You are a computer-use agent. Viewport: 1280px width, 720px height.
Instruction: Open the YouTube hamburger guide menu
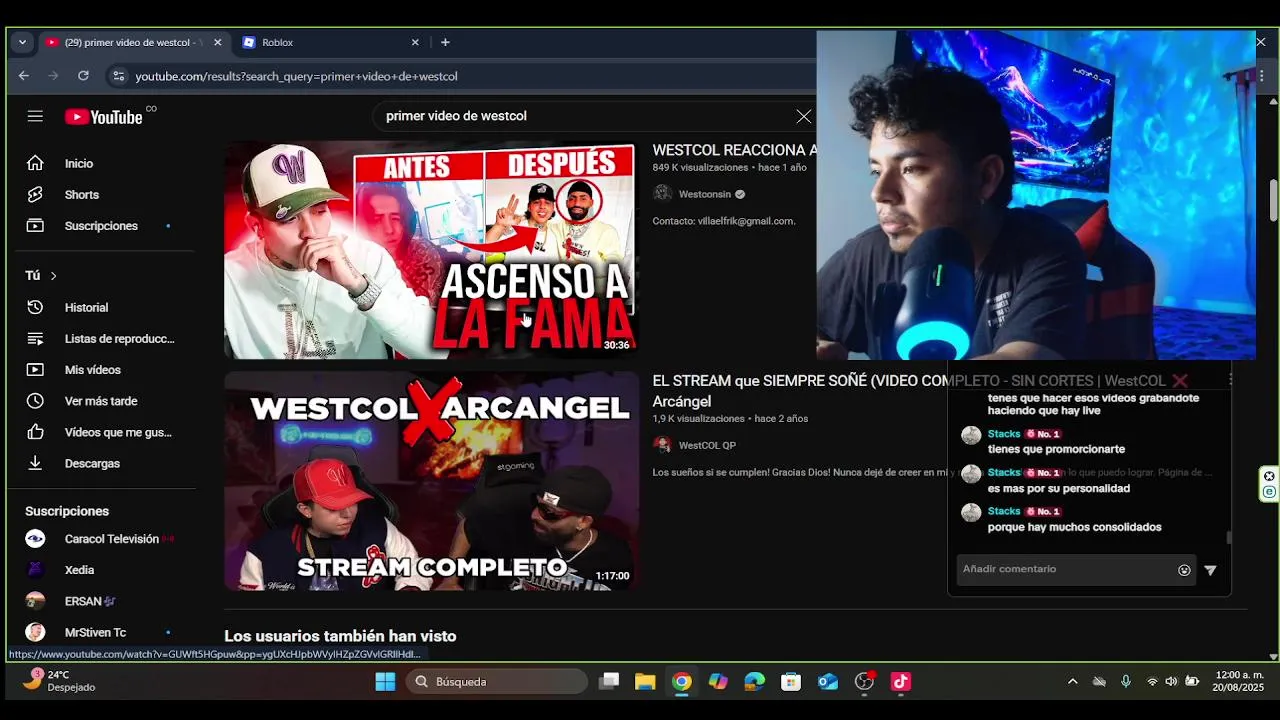[35, 116]
